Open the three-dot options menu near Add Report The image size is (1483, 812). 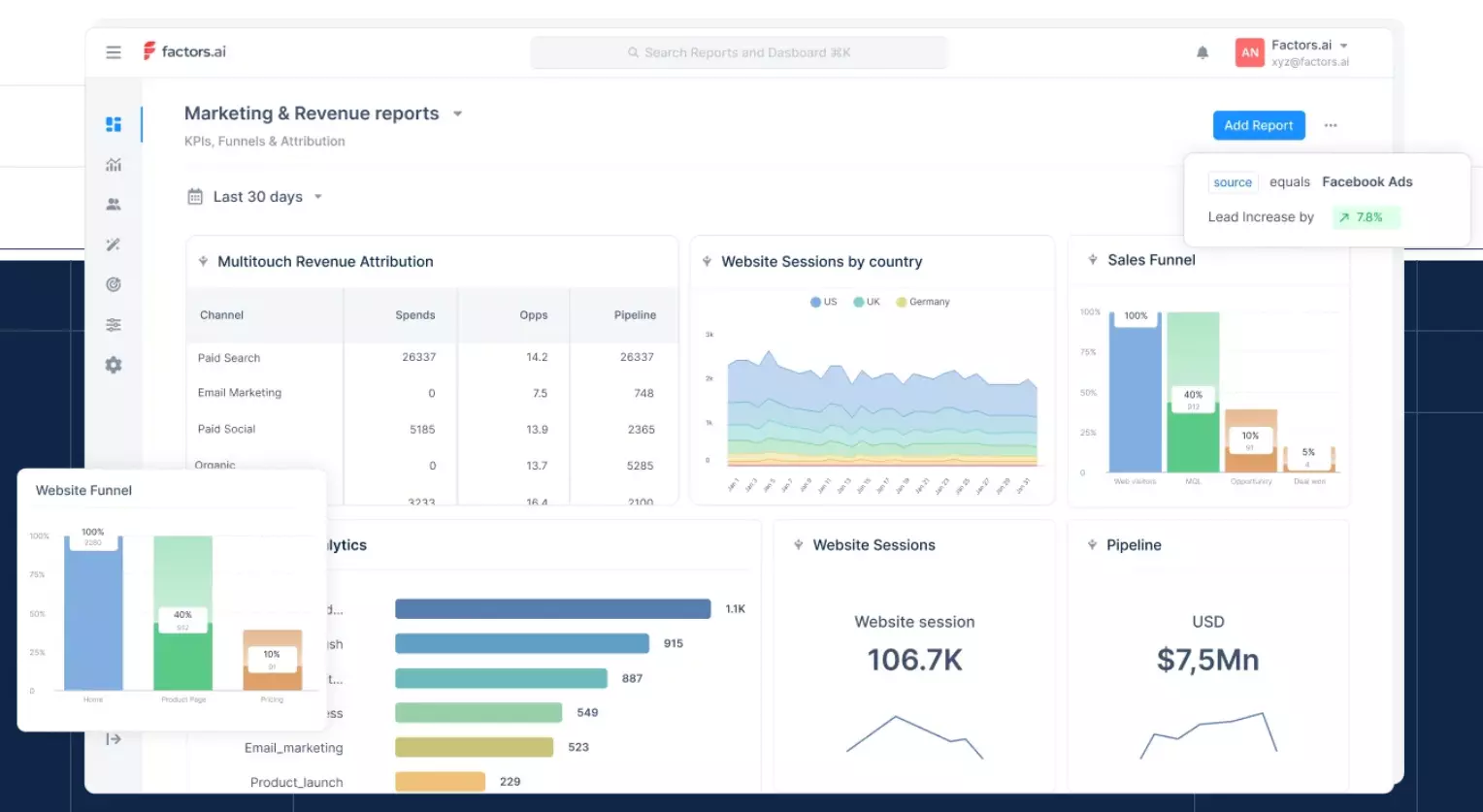click(x=1331, y=125)
